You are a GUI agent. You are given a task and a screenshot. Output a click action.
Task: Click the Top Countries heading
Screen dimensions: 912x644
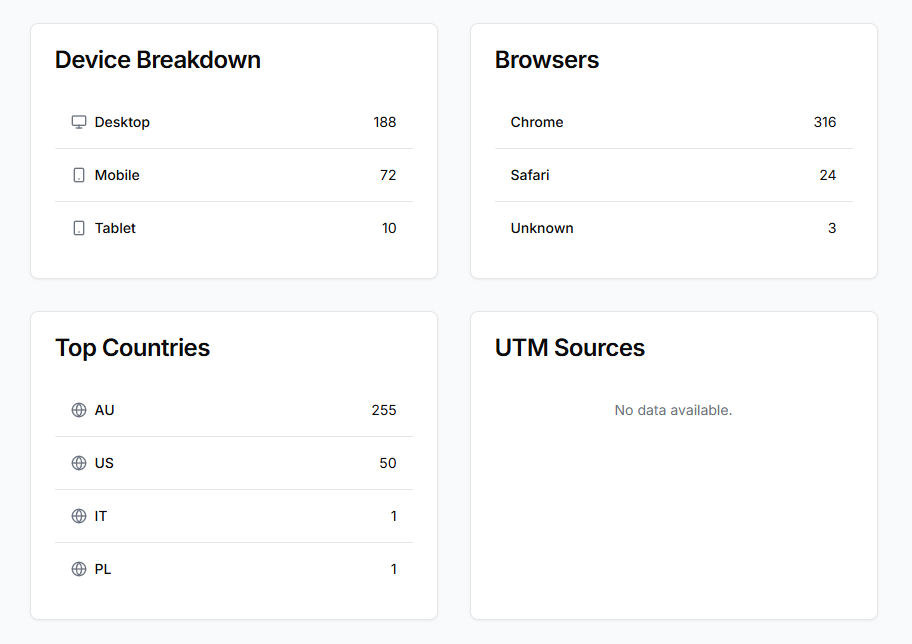(132, 348)
